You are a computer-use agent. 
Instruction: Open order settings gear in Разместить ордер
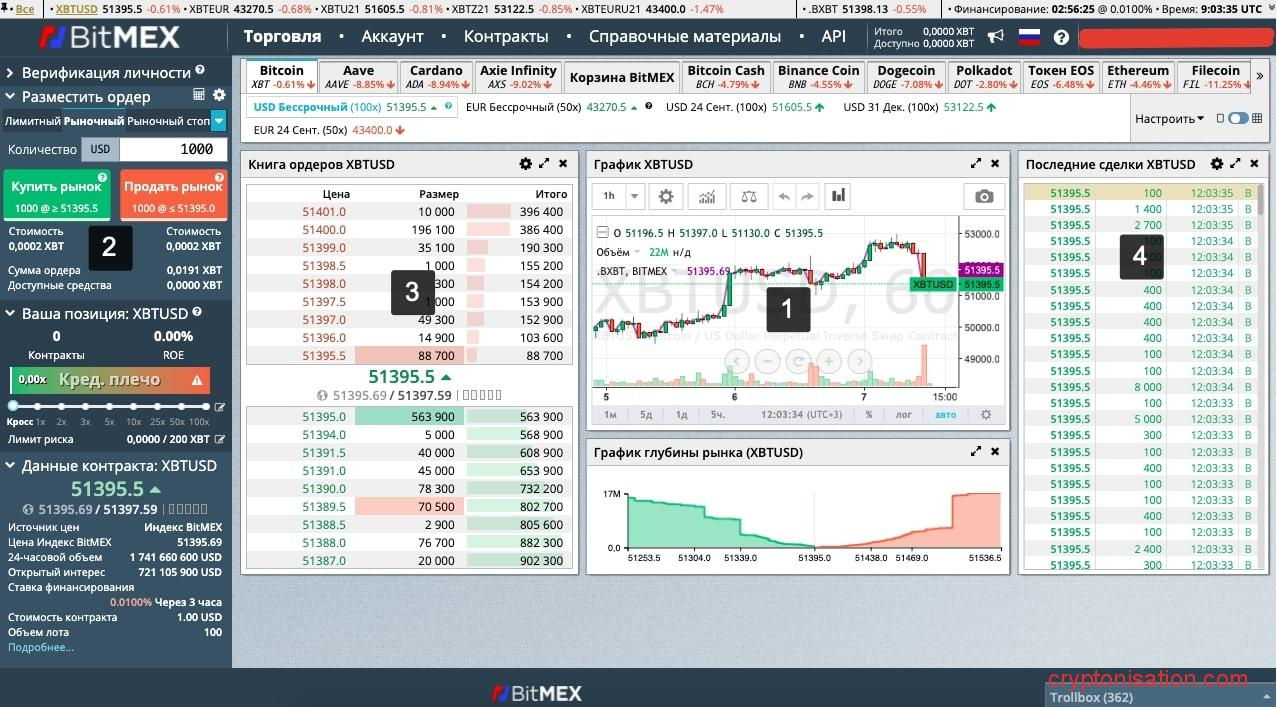pyautogui.click(x=219, y=96)
